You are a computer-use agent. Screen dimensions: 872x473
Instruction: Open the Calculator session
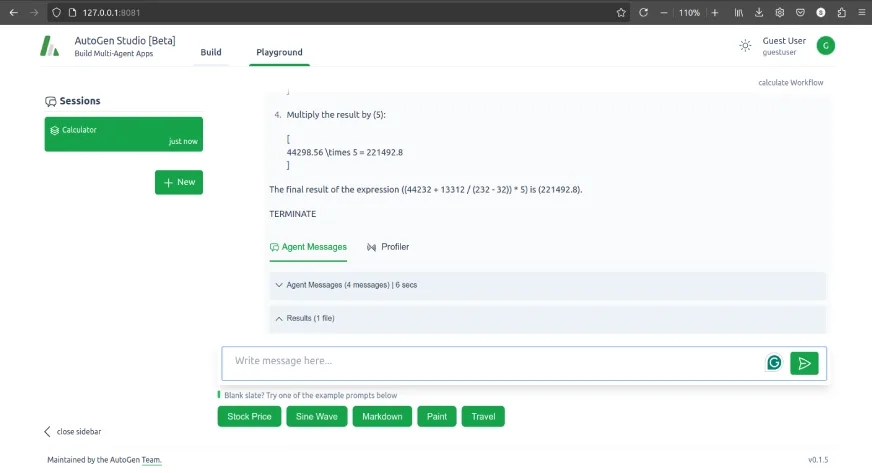[x=123, y=134]
